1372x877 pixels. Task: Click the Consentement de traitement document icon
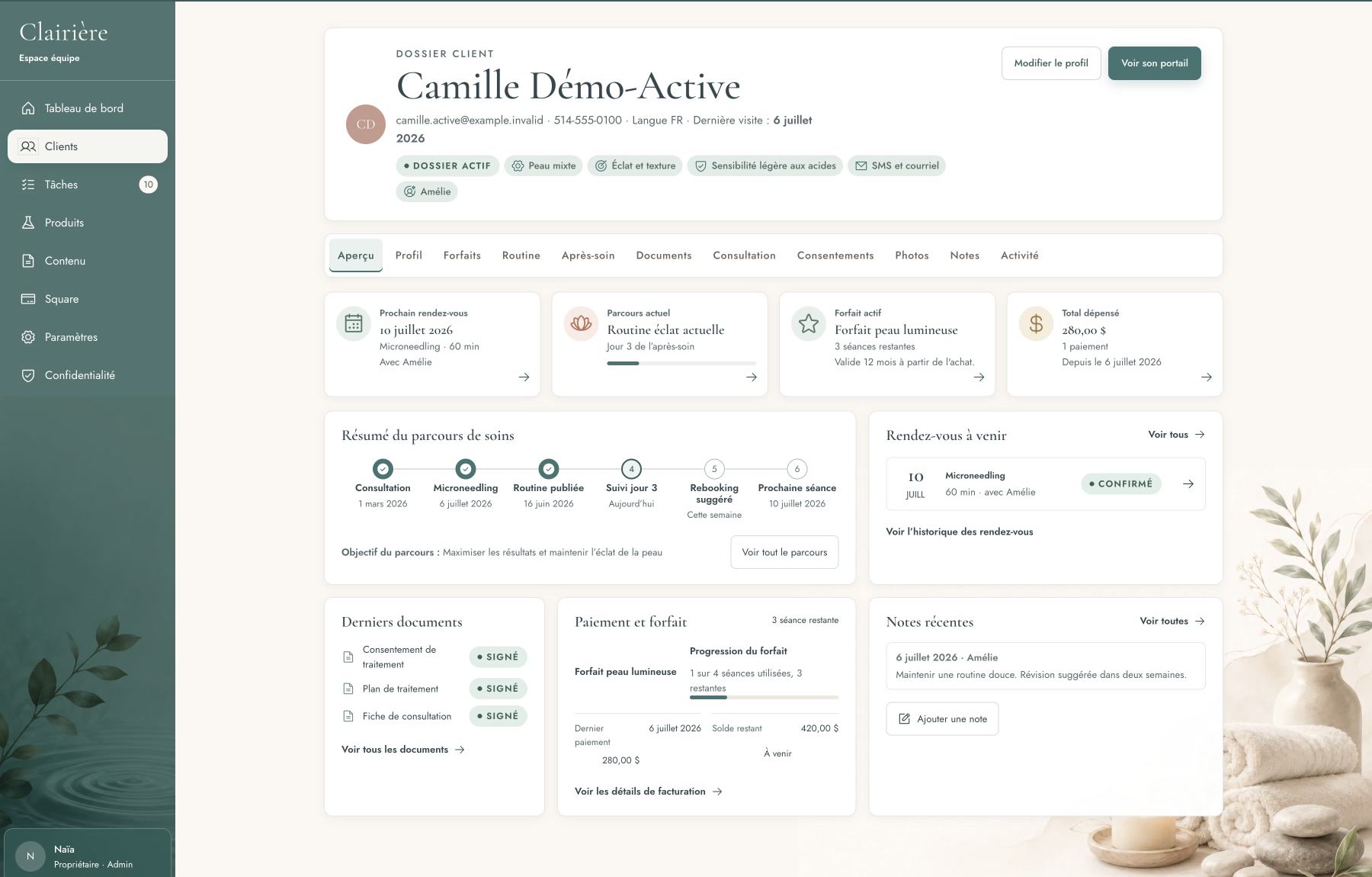tap(348, 657)
